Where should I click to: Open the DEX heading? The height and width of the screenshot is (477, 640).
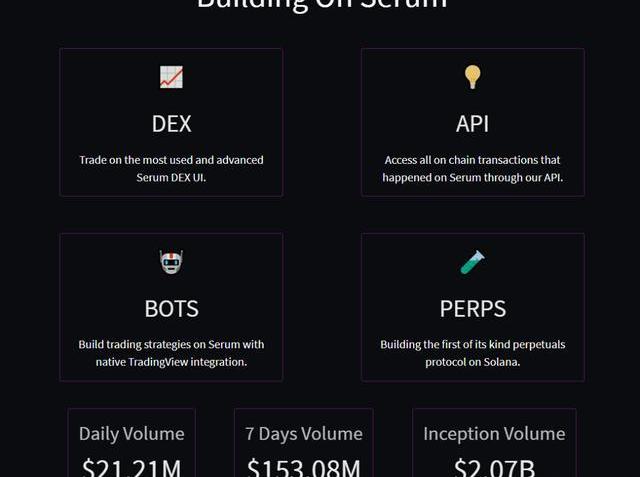point(171,124)
